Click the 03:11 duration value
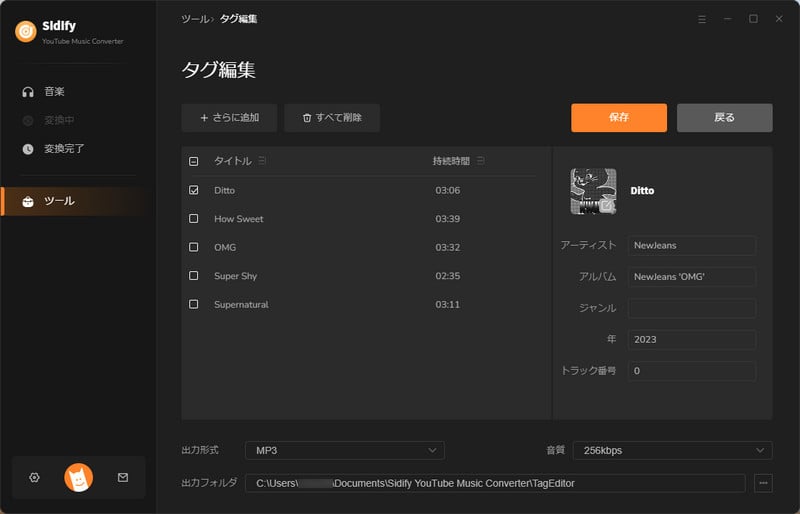 447,305
